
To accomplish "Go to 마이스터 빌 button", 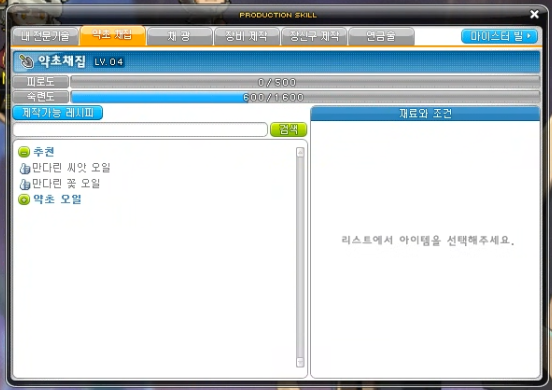I will 499,36.
